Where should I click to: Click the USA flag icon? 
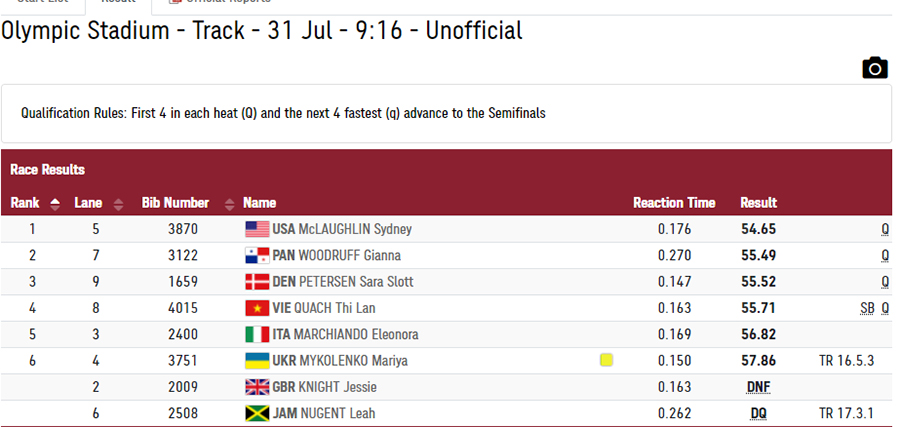coord(257,229)
